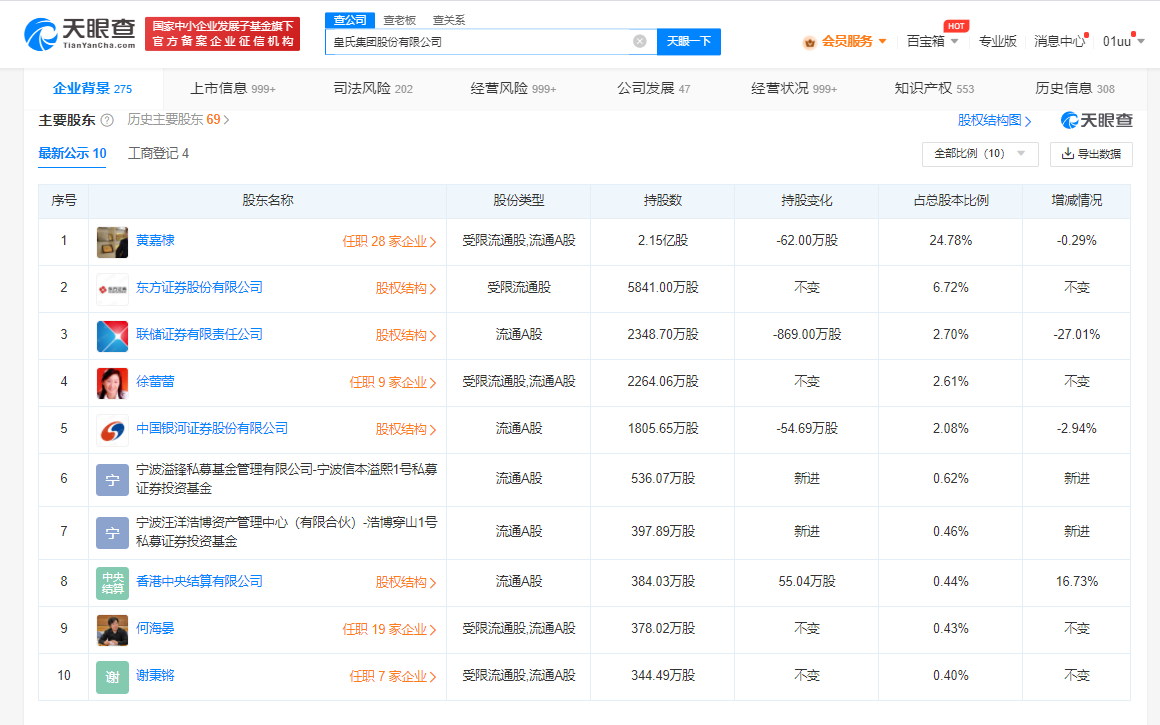The width and height of the screenshot is (1160, 725).
Task: Open 股权结构 for 香港中央结算有限公司
Action: 405,582
